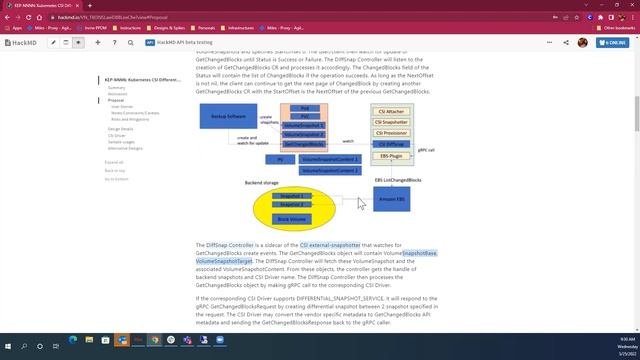This screenshot has height=360, width=640.
Task: Bookmark this page with star icon
Action: tap(576, 18)
